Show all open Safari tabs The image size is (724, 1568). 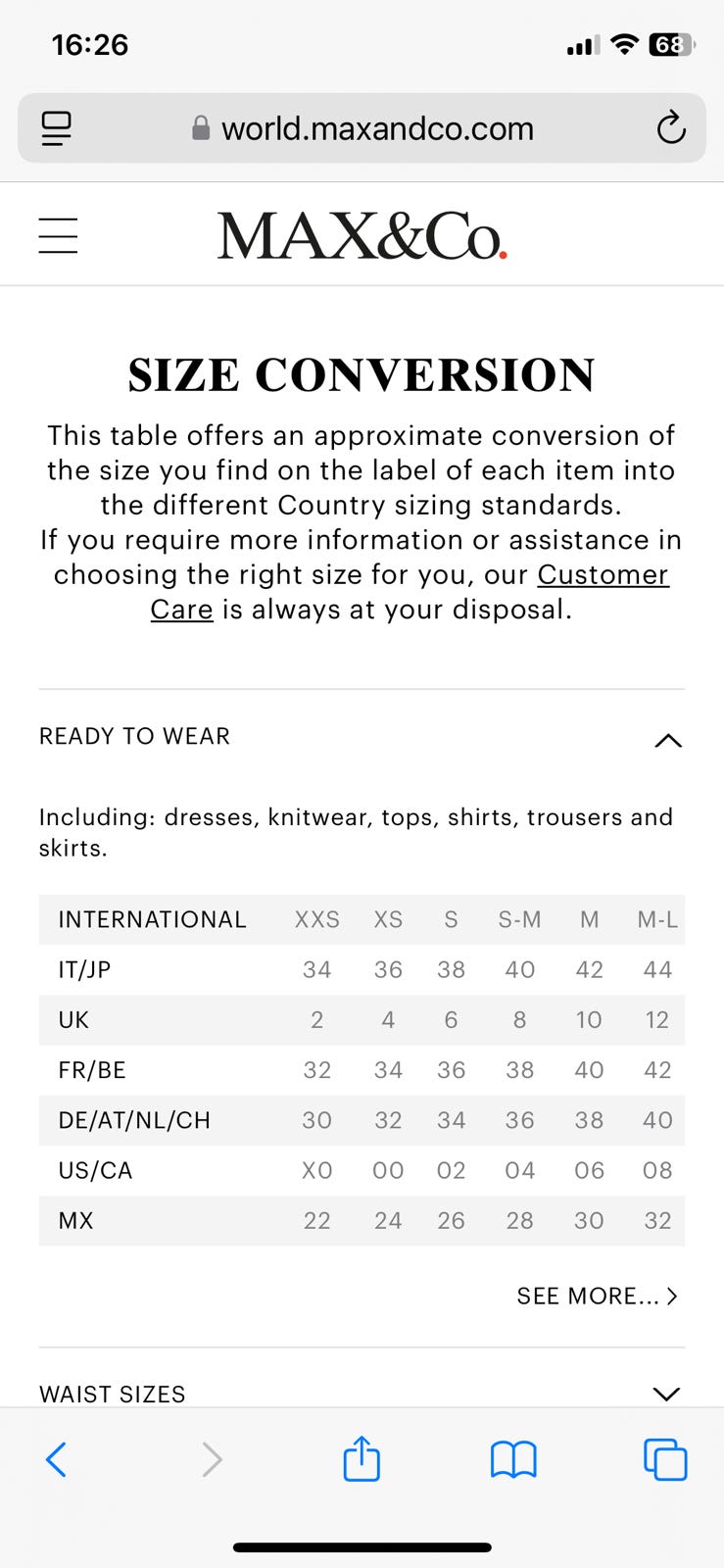(x=665, y=1459)
